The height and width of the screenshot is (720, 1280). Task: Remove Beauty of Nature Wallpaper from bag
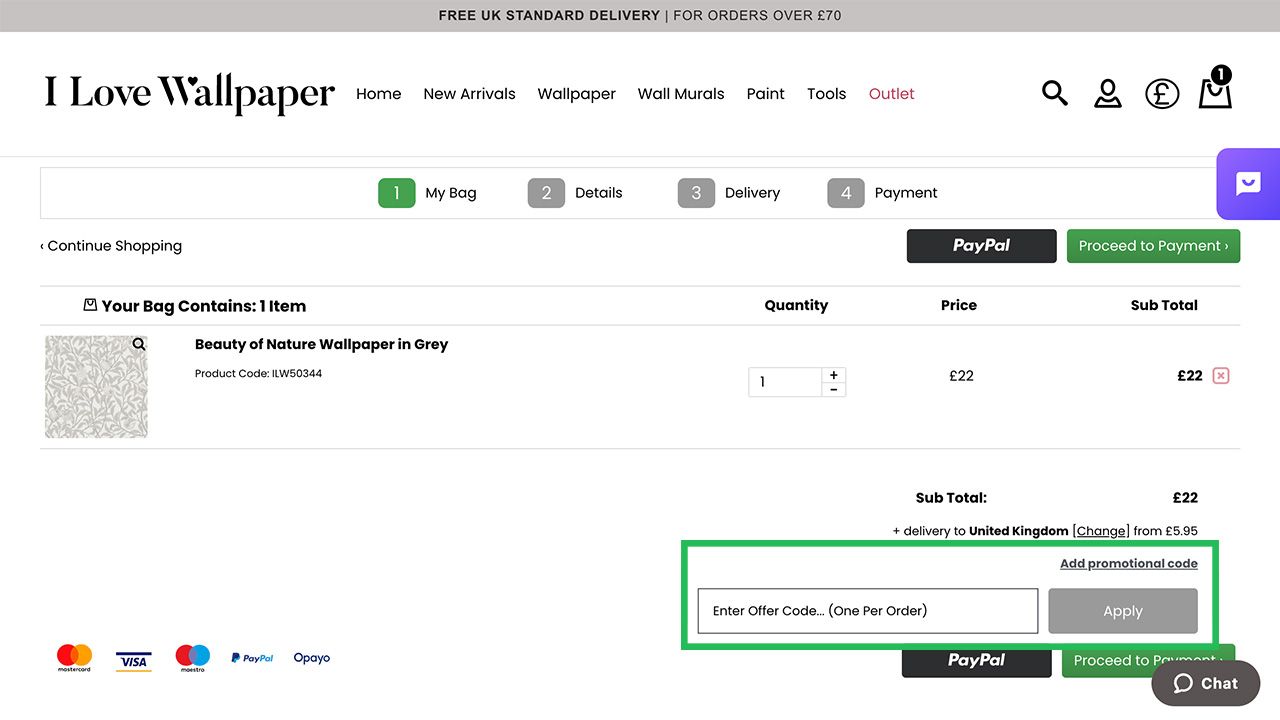(x=1221, y=376)
